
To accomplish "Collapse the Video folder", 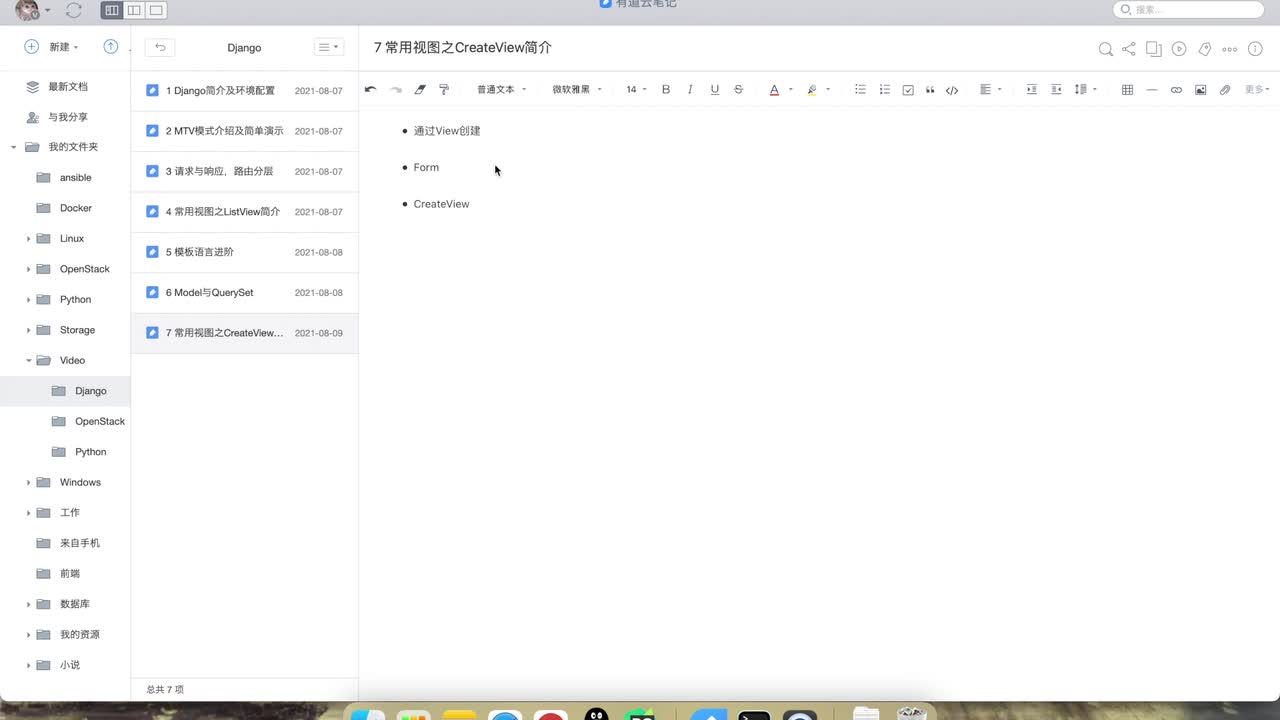I will (28, 360).
